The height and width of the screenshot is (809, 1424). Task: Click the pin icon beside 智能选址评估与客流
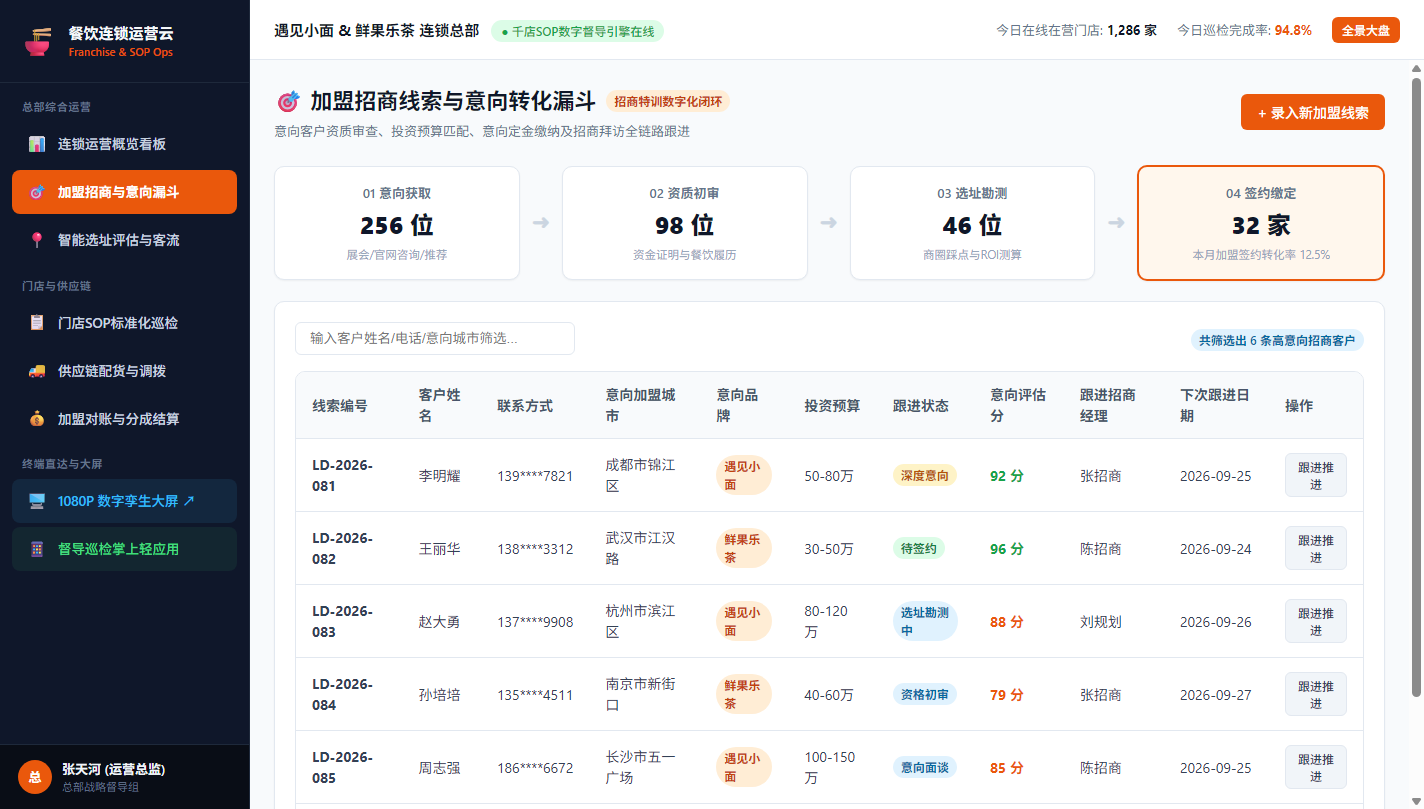tap(37, 240)
